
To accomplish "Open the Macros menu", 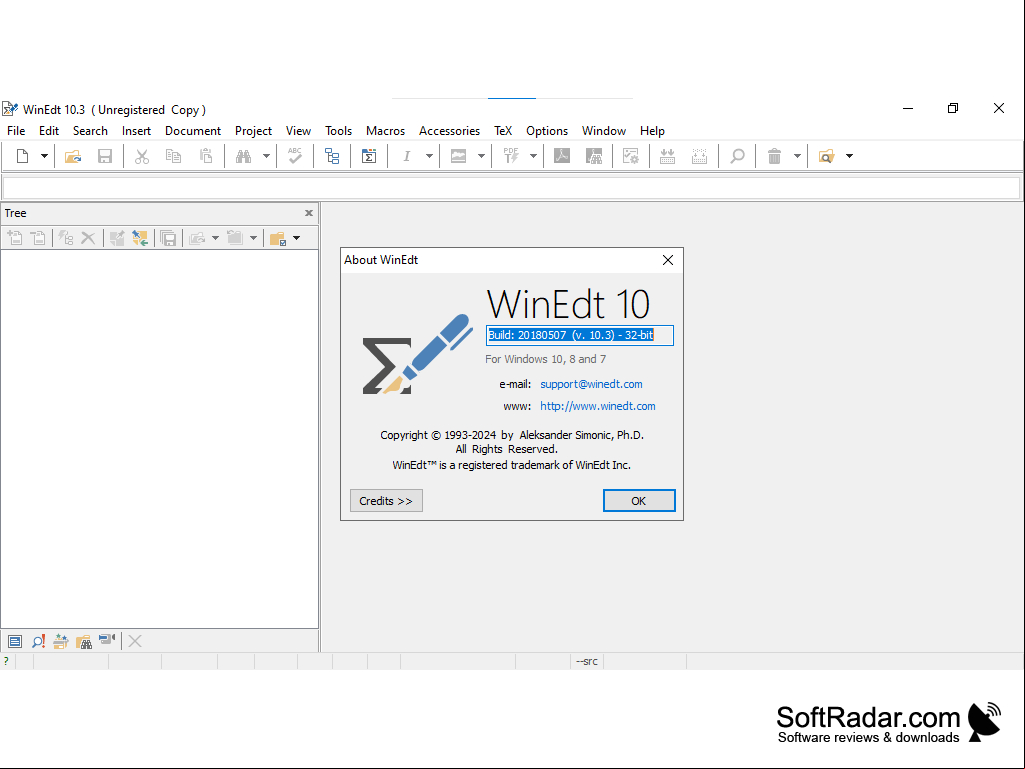I will 385,131.
